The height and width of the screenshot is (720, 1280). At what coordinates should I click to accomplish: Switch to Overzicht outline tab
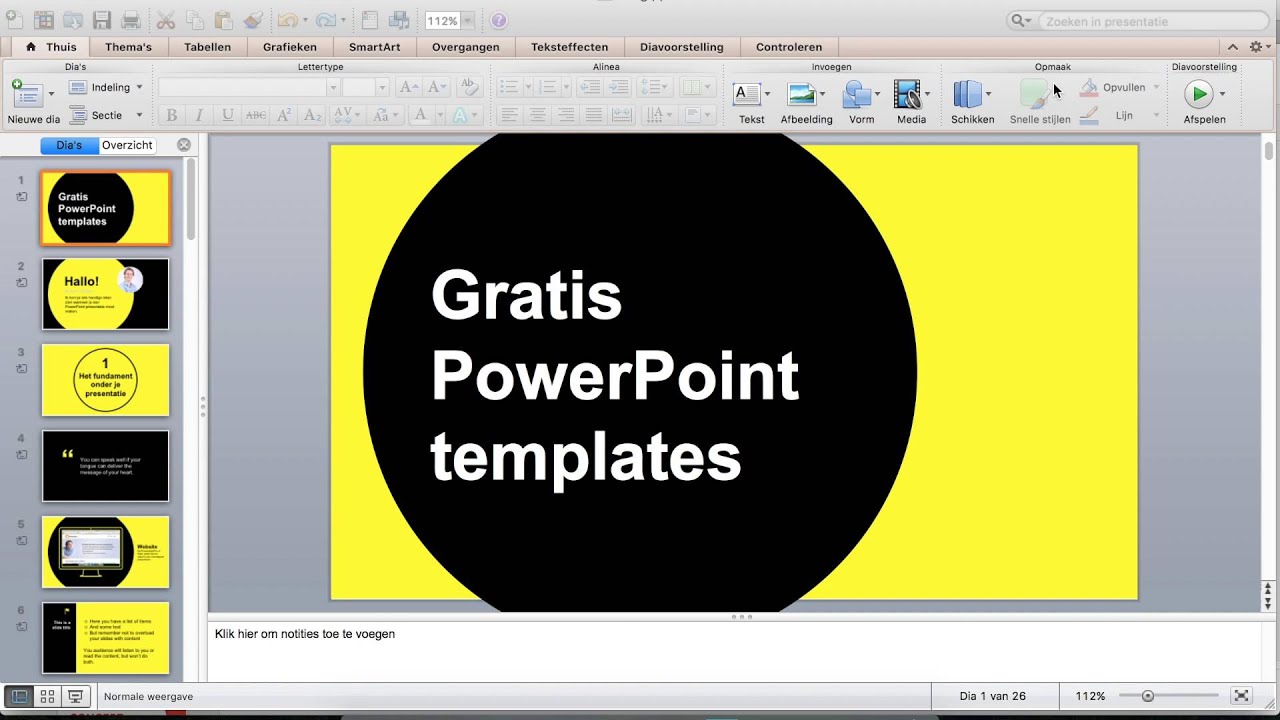127,145
